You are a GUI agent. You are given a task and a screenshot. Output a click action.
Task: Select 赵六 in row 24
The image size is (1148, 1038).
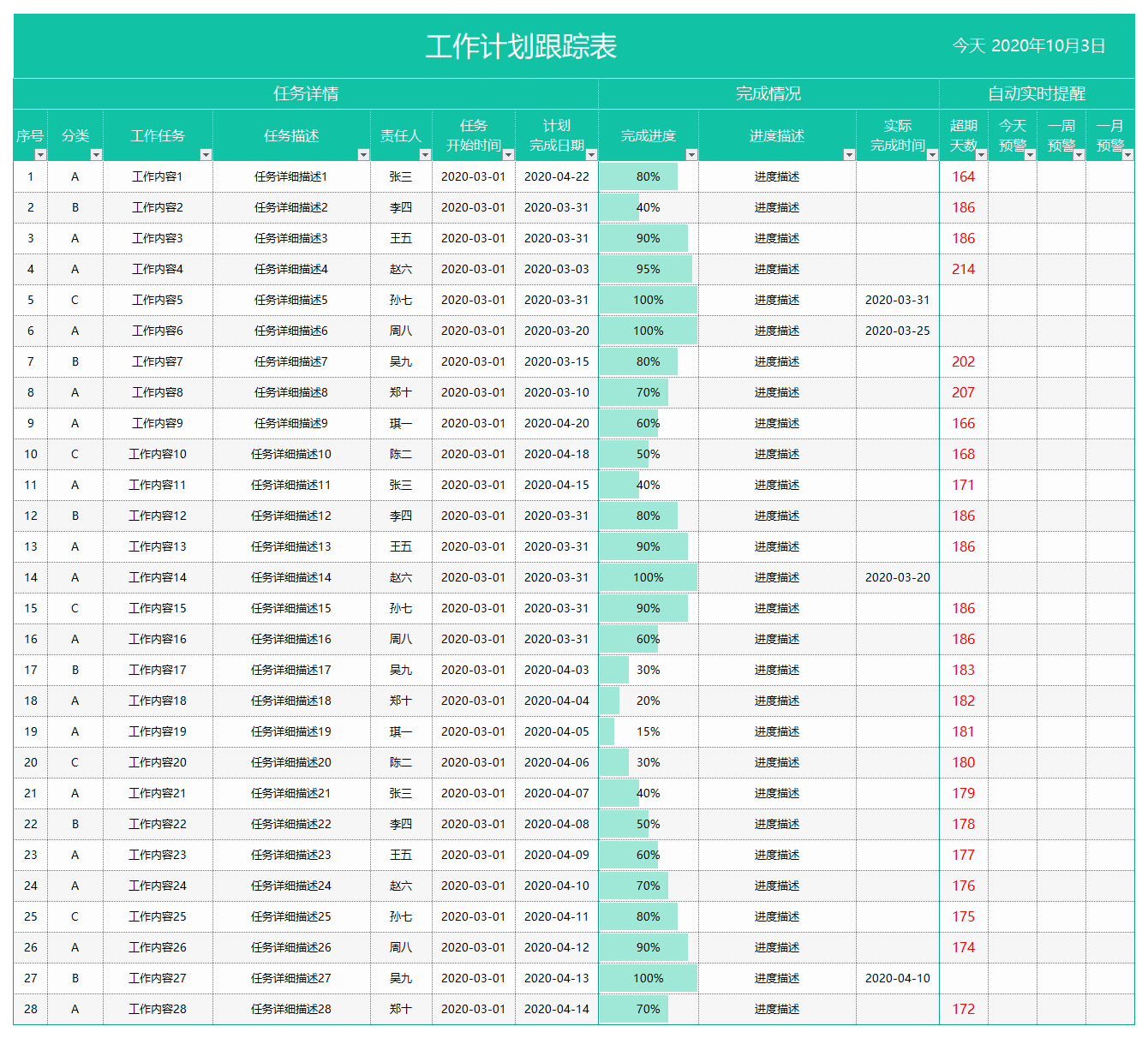point(401,886)
